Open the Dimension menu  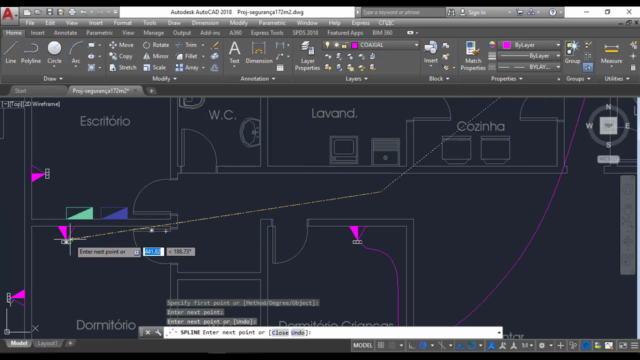click(x=205, y=23)
